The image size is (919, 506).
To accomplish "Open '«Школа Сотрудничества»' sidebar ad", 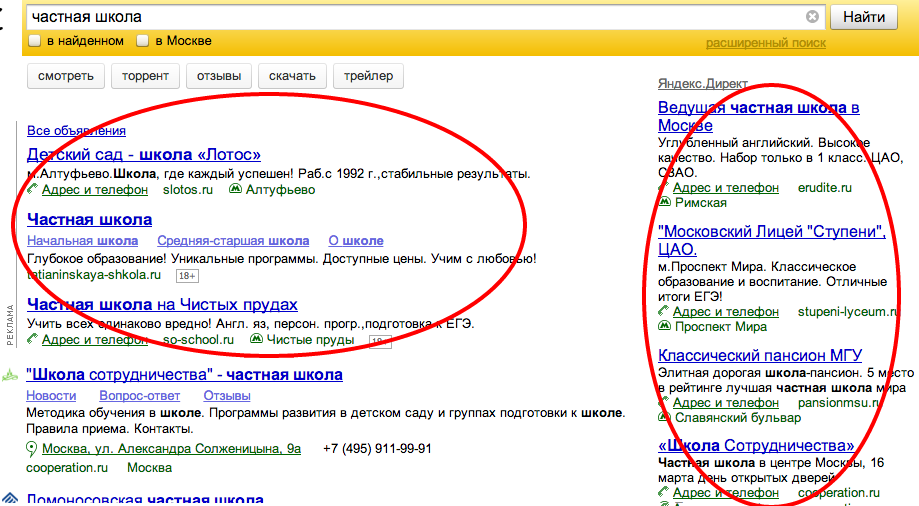I will (x=756, y=445).
